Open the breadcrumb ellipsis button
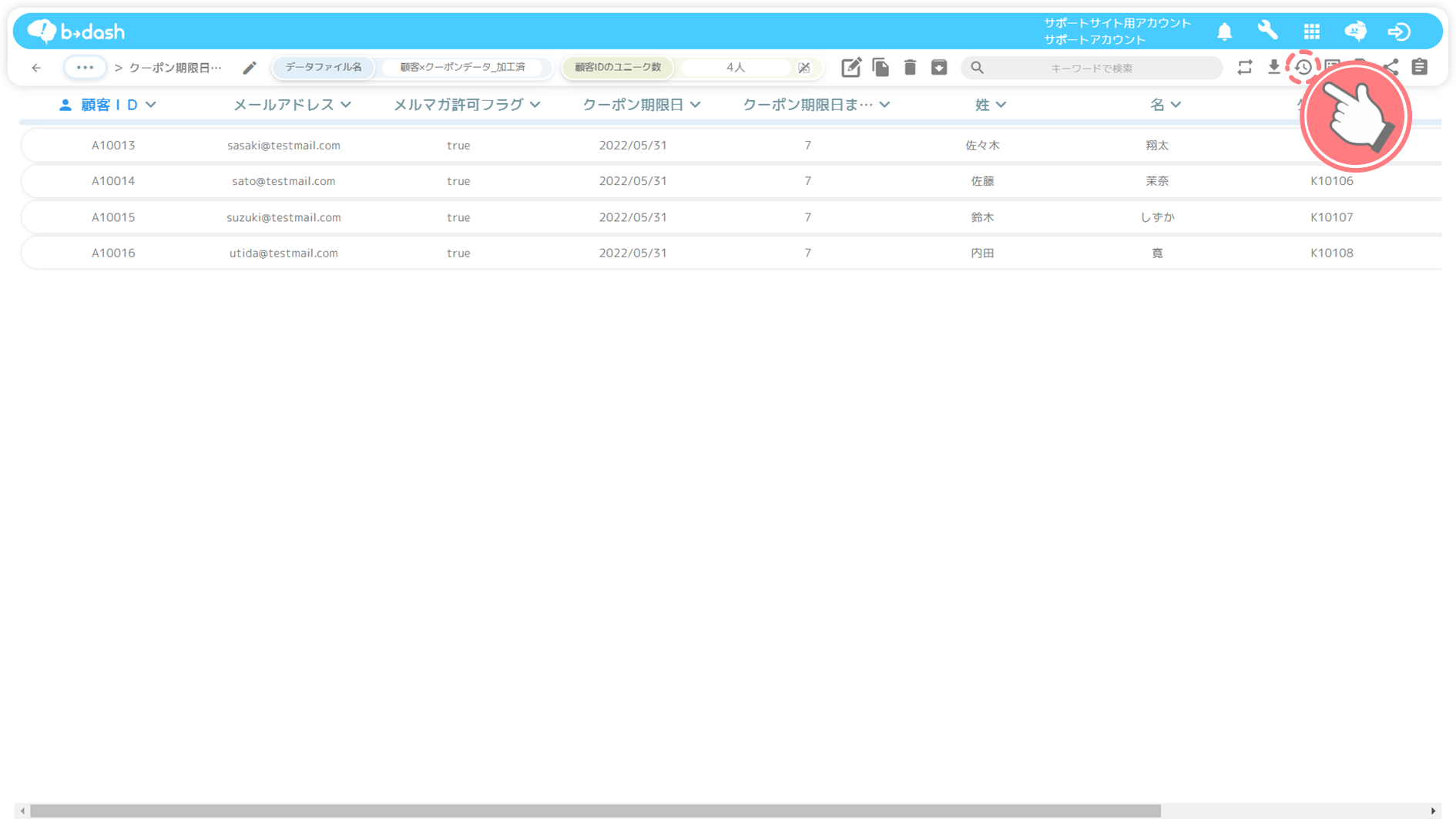 click(85, 68)
